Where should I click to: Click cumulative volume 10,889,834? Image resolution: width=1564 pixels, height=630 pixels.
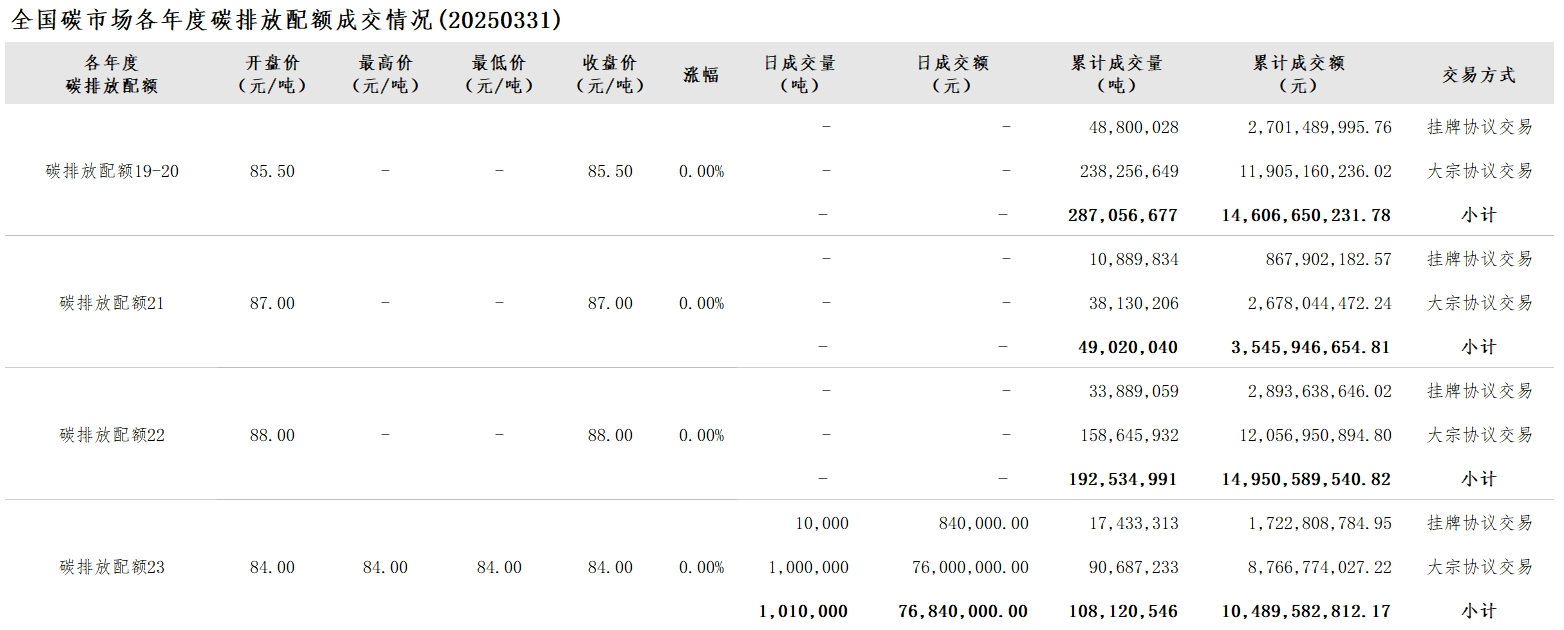pyautogui.click(x=1134, y=259)
